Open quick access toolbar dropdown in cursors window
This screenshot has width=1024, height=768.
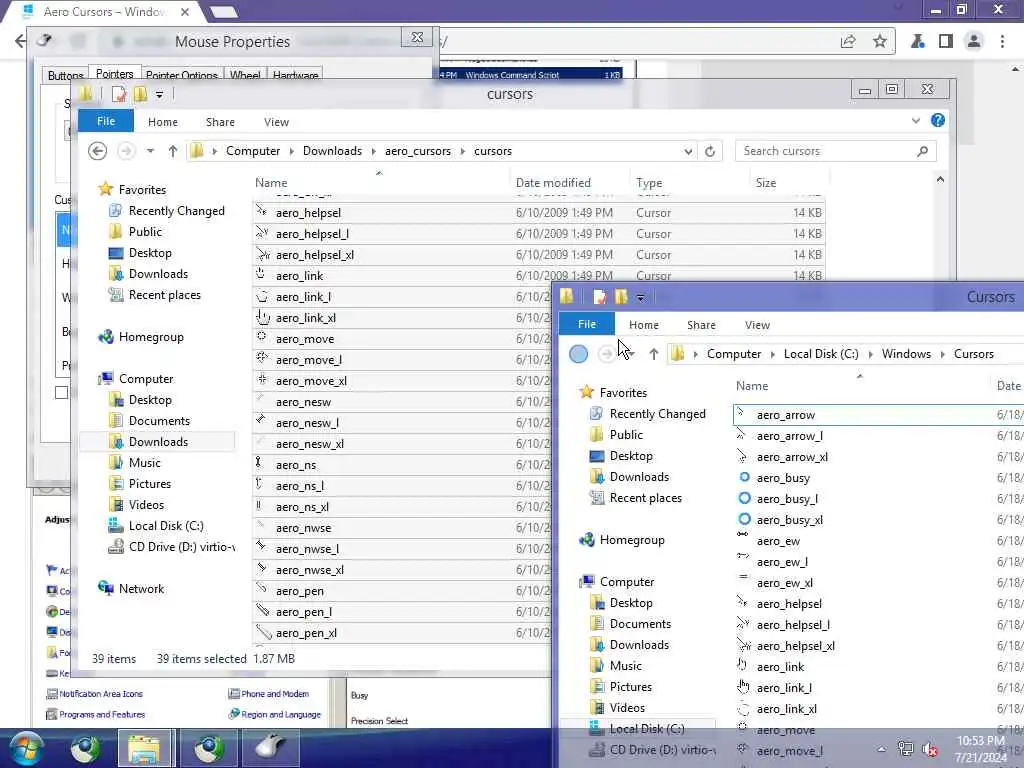click(x=159, y=95)
